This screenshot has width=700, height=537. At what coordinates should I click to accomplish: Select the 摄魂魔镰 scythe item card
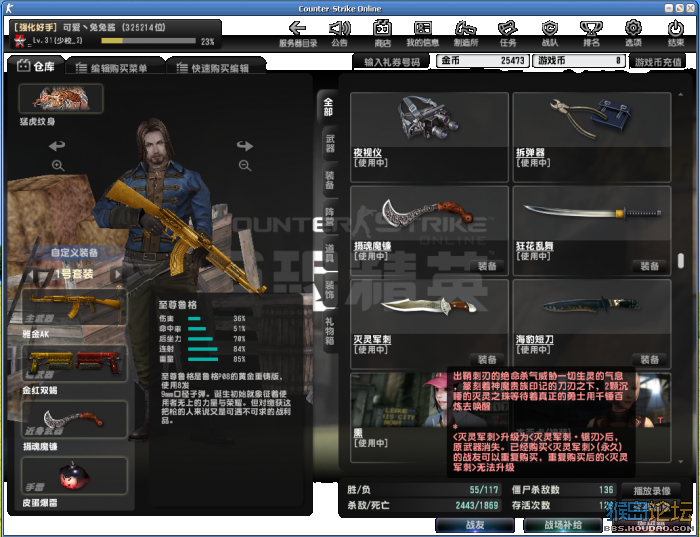[429, 231]
